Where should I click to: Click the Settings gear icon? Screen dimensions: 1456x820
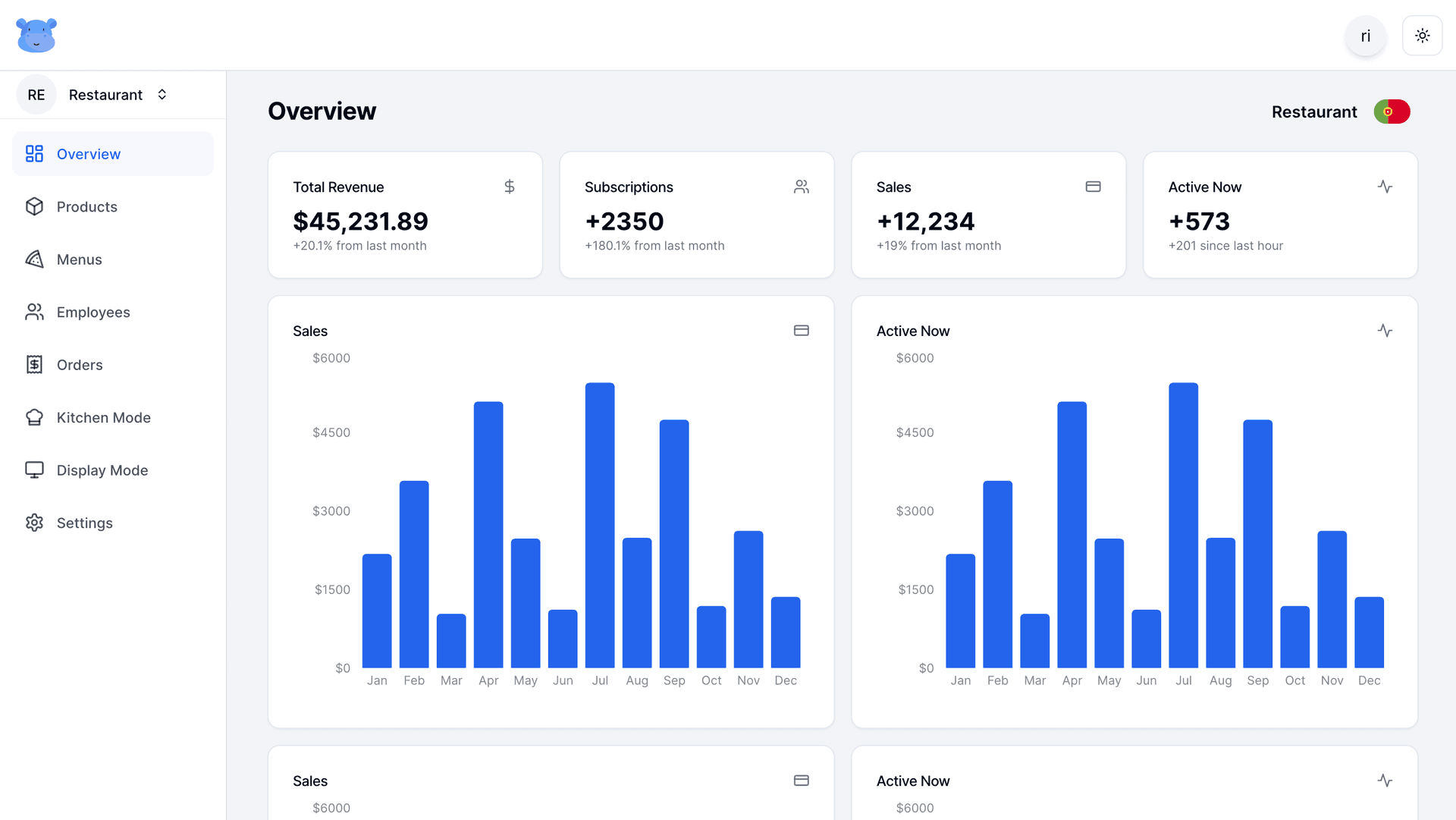pyautogui.click(x=34, y=523)
